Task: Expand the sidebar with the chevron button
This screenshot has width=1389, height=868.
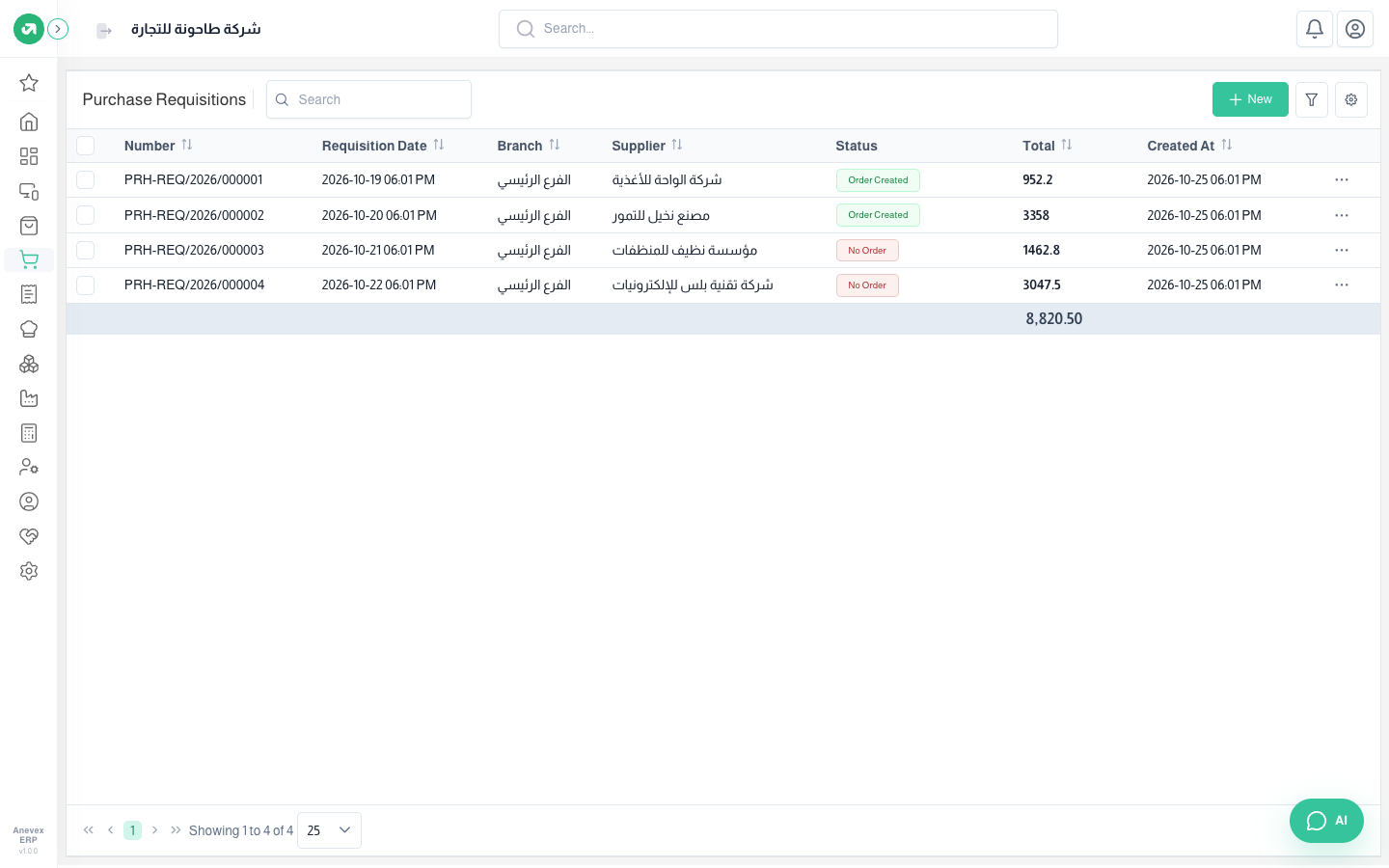Action: point(58,29)
